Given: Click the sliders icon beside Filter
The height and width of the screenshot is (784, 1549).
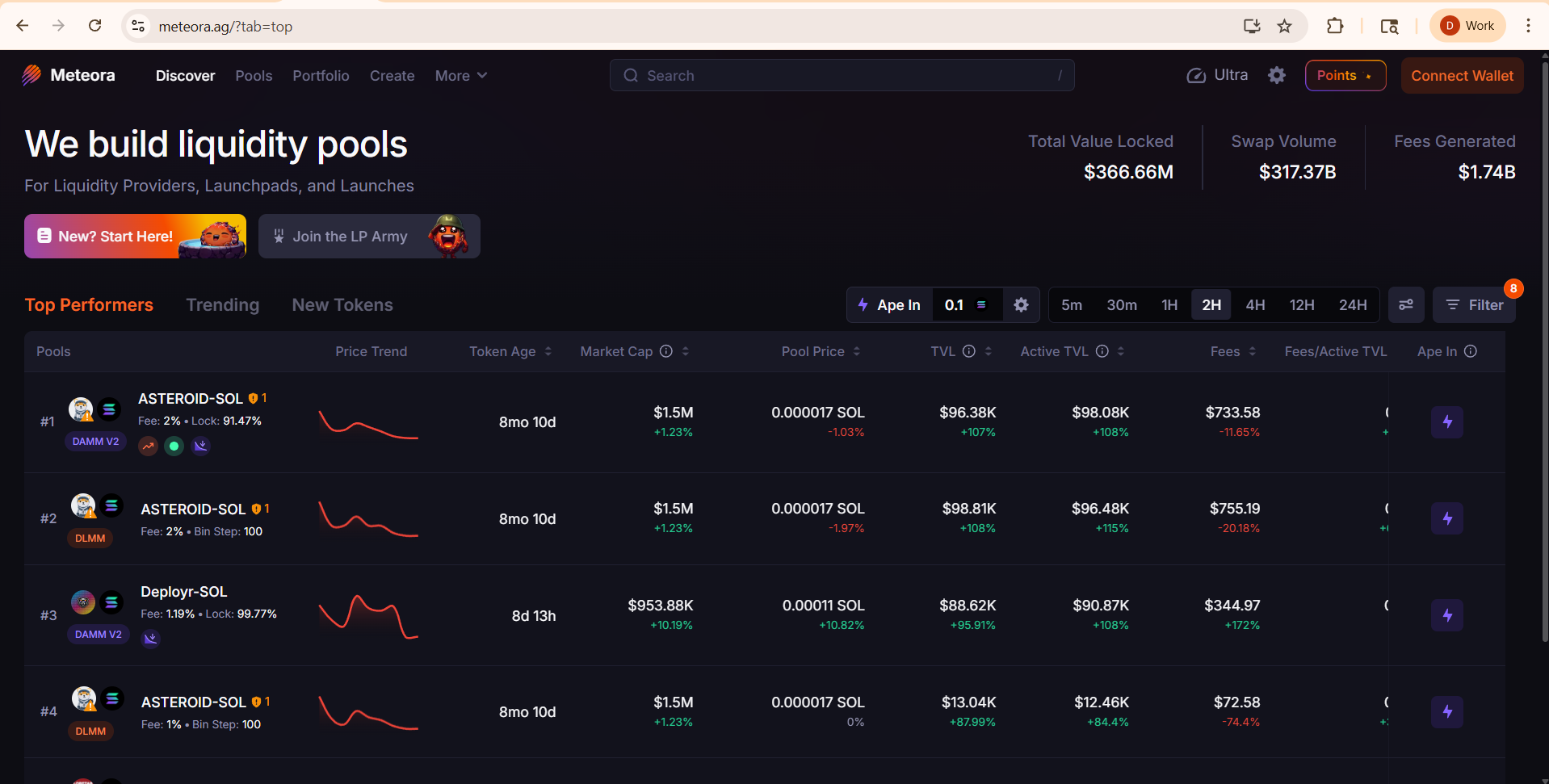Looking at the screenshot, I should click(1406, 305).
